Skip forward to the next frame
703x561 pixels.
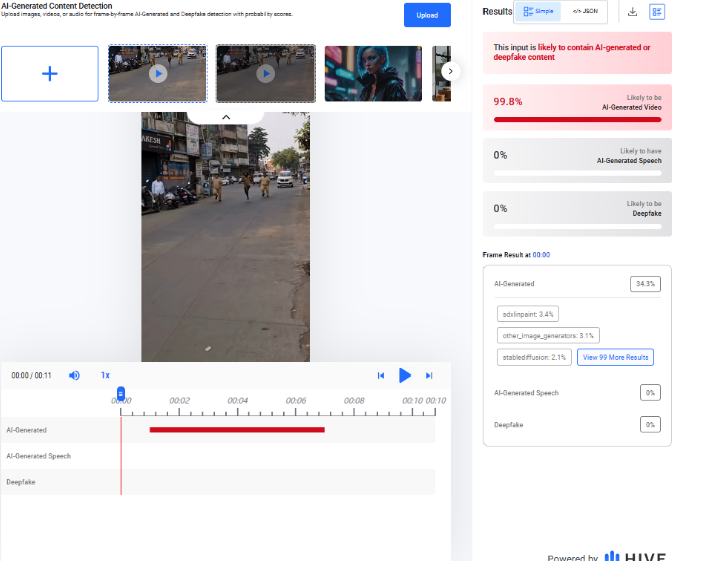[429, 375]
